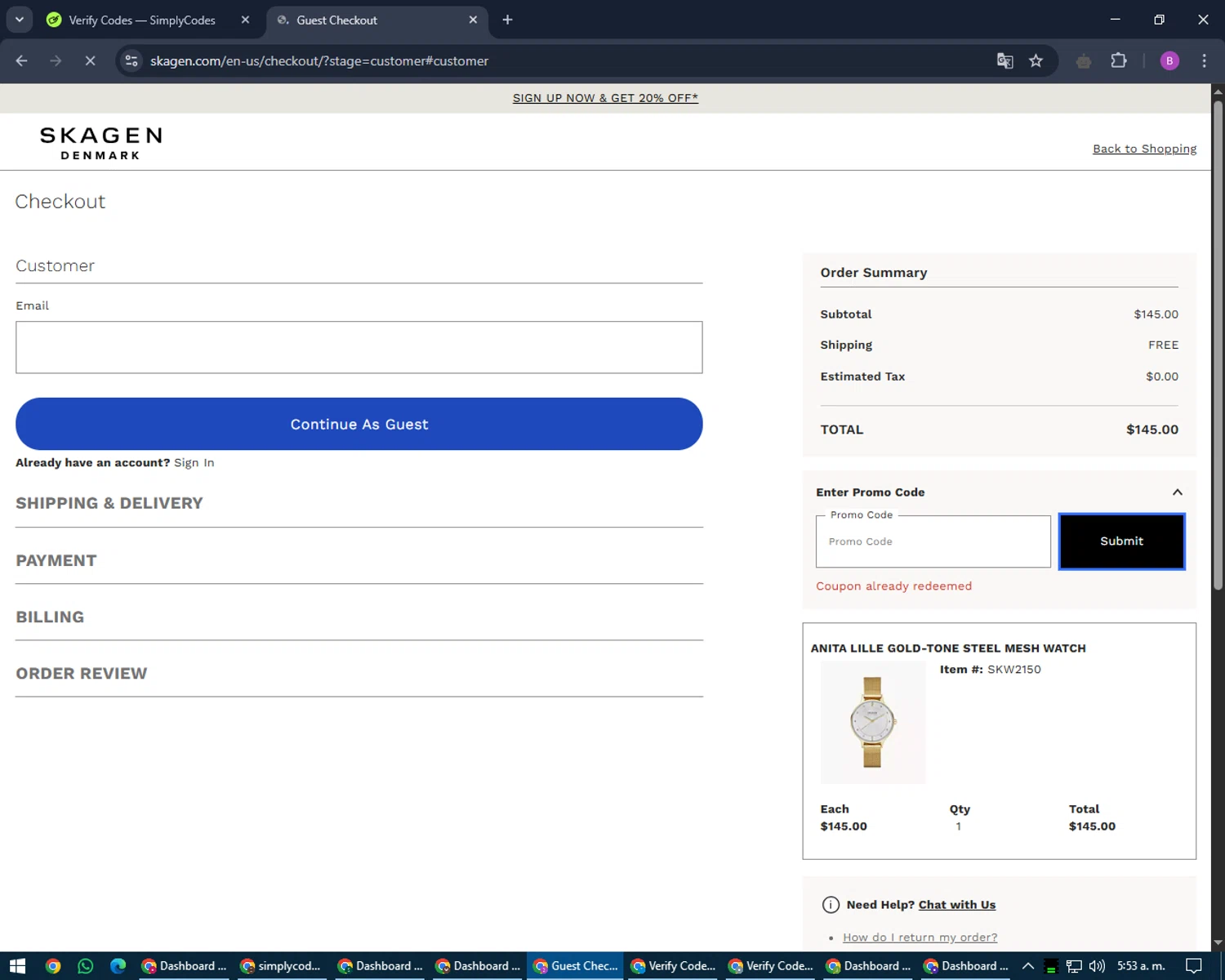
Task: Bookmark this page with the star icon
Action: click(1036, 61)
